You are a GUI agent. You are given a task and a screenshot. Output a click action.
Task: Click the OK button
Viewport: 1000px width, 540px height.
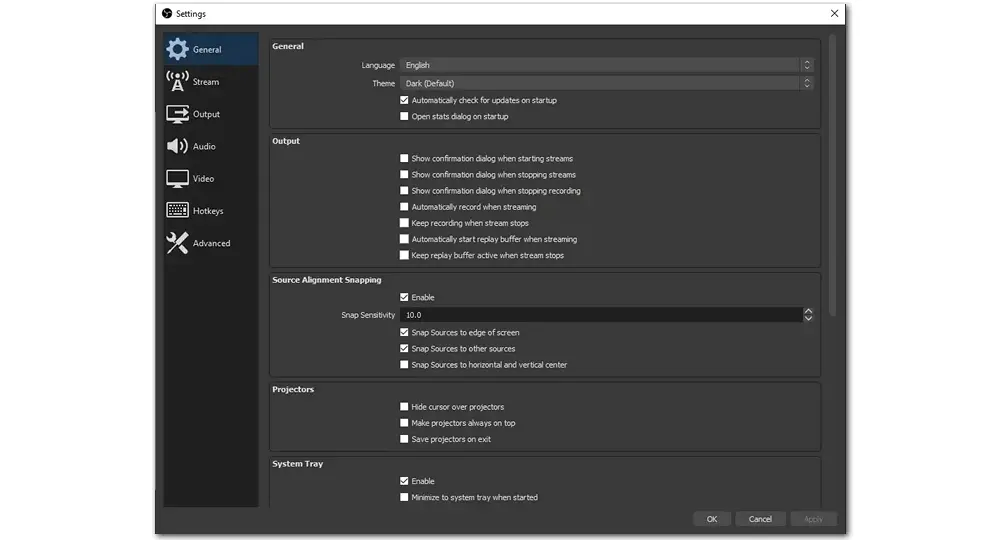pos(712,519)
